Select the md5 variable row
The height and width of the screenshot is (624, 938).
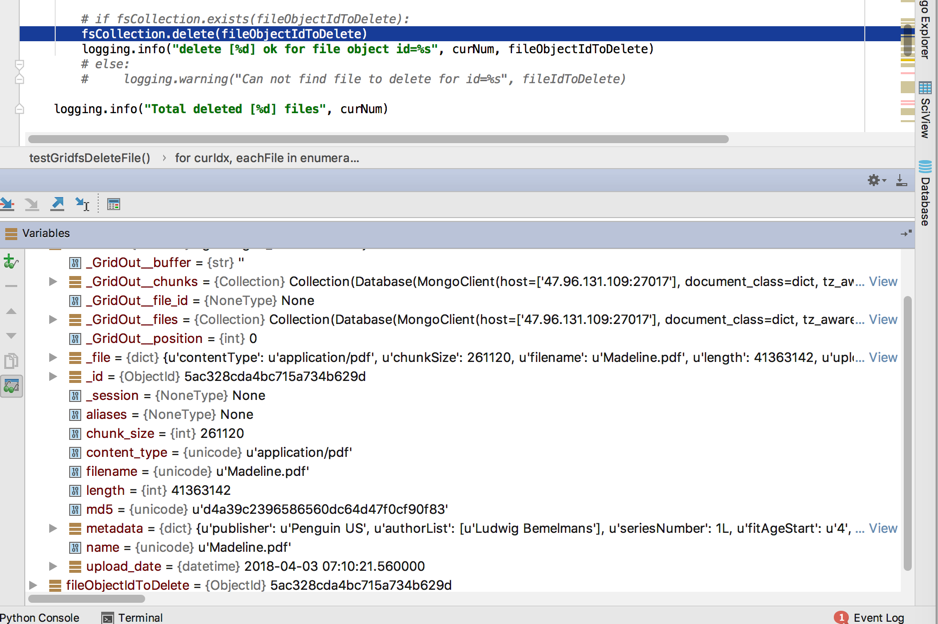pyautogui.click(x=464, y=509)
